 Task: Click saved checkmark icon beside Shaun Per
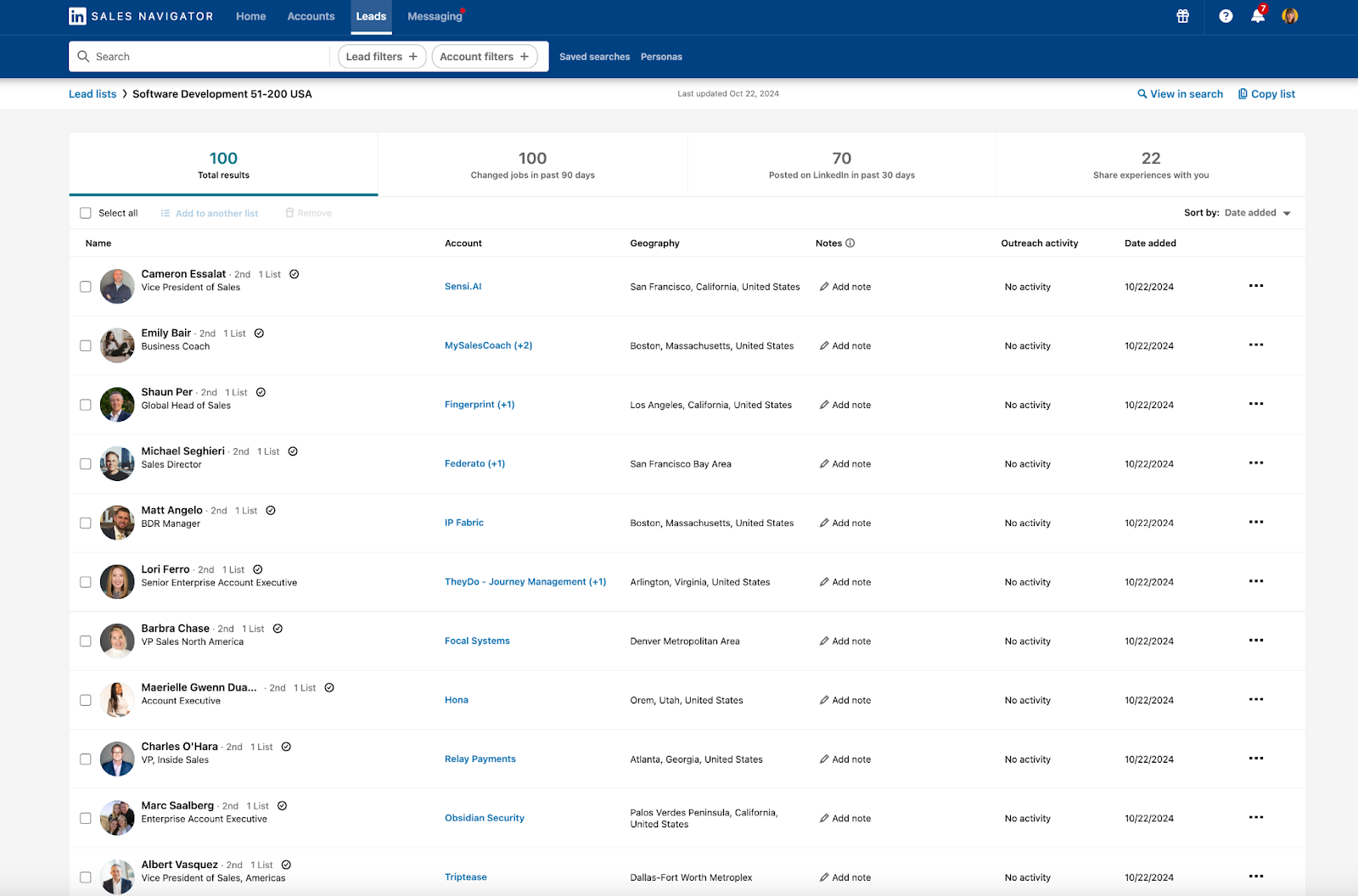pos(261,392)
